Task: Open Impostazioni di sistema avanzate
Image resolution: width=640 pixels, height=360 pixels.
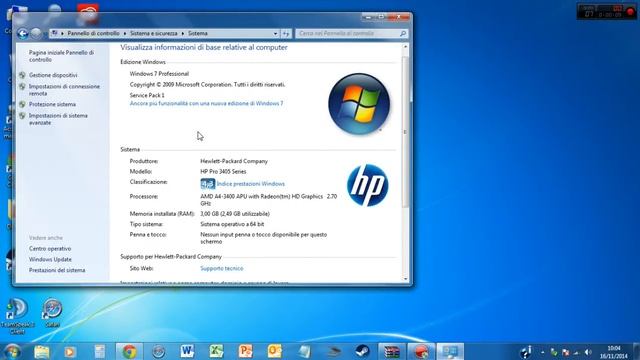Action: tap(58, 119)
